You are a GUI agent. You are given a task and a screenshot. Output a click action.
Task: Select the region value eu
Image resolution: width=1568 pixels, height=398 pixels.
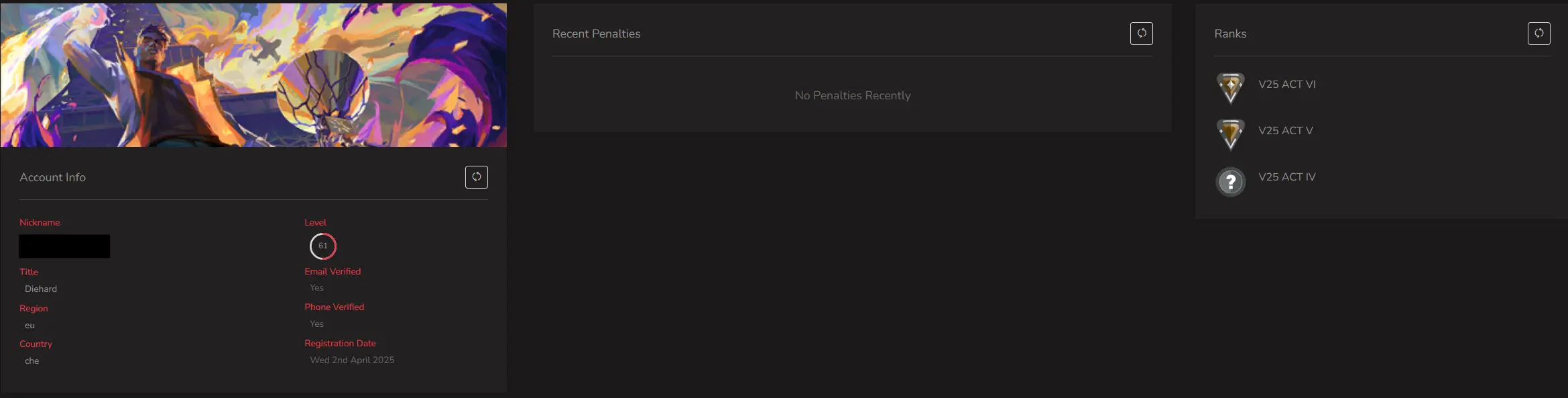click(29, 326)
